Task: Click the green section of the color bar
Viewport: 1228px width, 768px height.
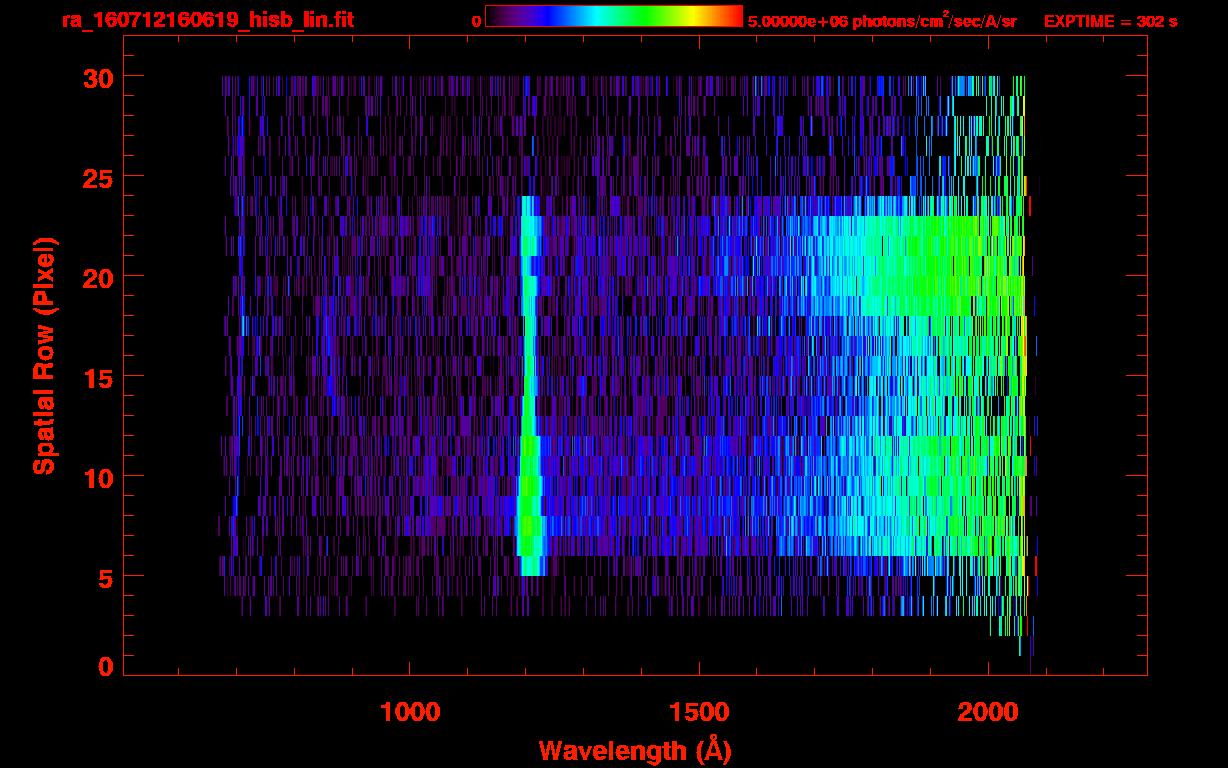Action: pyautogui.click(x=650, y=16)
